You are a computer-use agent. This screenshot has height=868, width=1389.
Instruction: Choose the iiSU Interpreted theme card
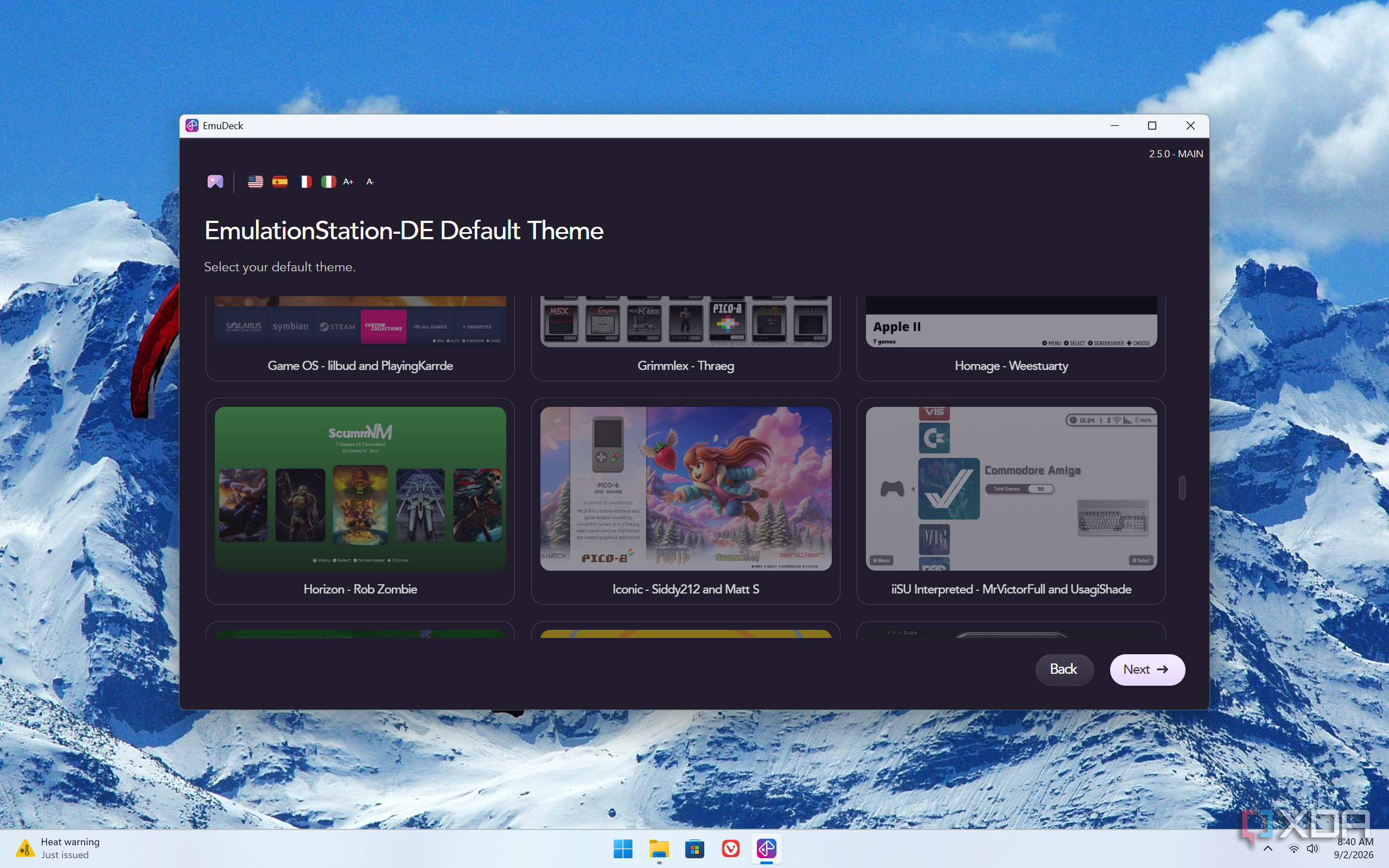pyautogui.click(x=1011, y=501)
